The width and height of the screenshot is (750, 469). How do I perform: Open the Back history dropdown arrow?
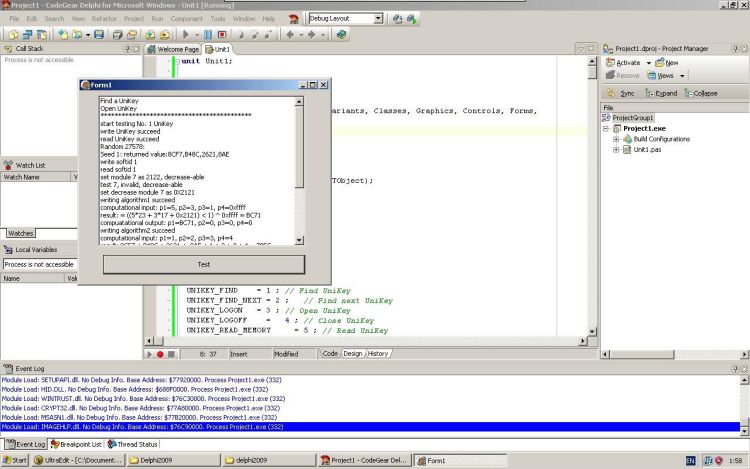click(301, 35)
